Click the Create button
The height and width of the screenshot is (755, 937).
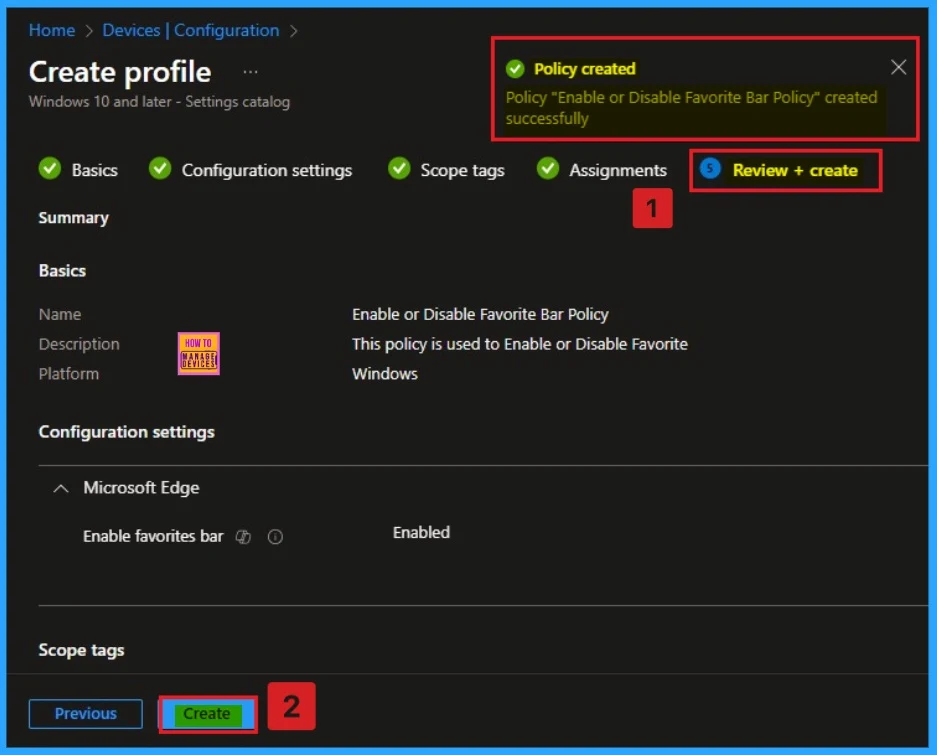pyautogui.click(x=207, y=714)
